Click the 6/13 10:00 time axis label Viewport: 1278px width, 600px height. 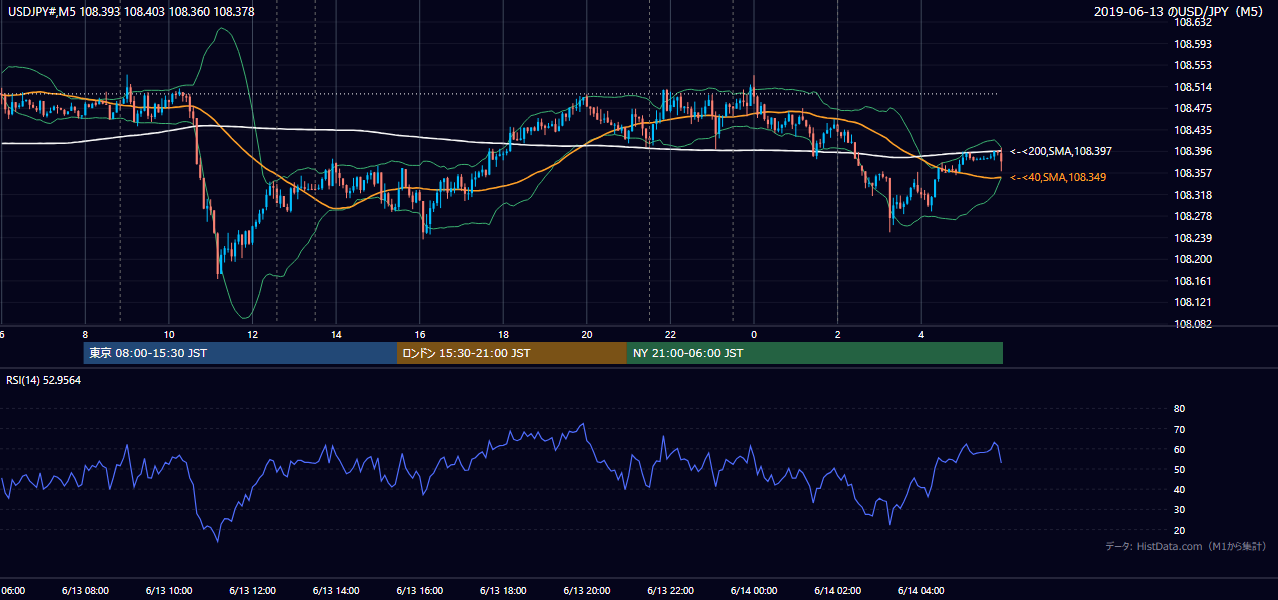168,590
